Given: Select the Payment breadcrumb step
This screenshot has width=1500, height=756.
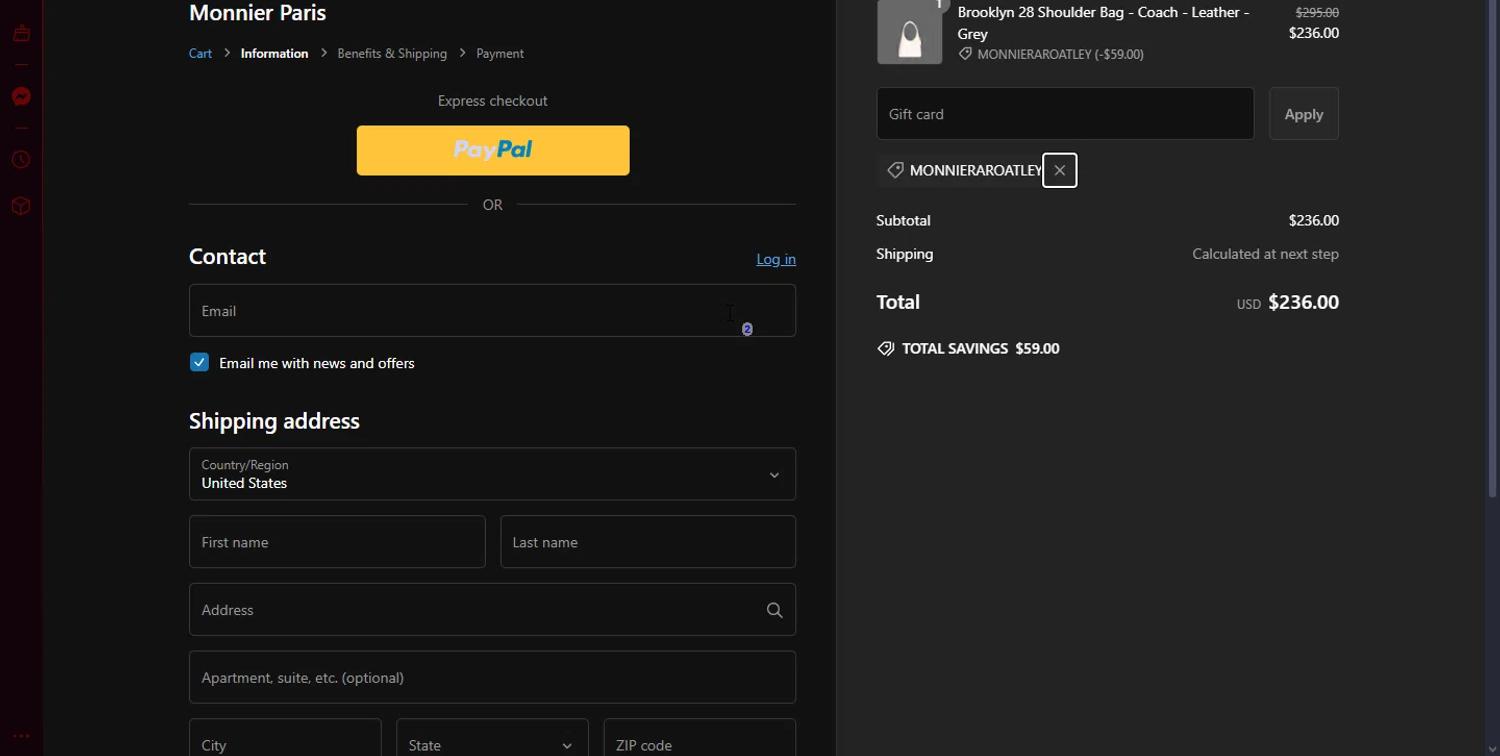Looking at the screenshot, I should (x=500, y=53).
